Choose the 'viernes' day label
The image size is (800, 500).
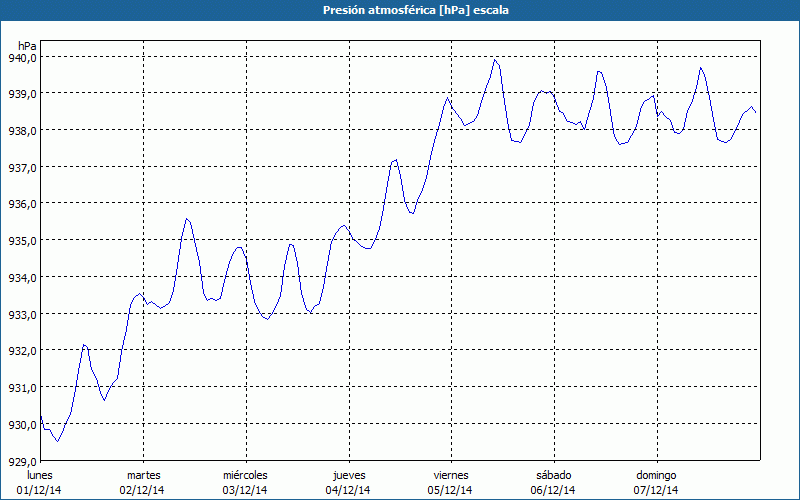point(451,475)
